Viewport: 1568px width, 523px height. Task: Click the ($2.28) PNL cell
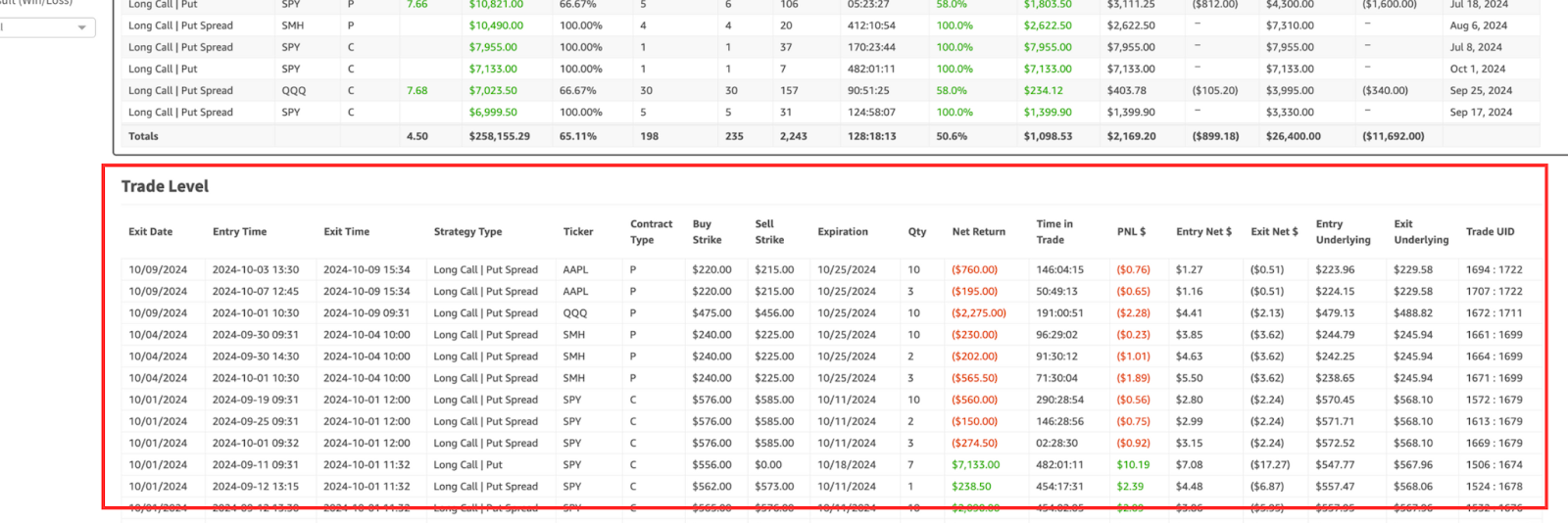[x=1134, y=313]
